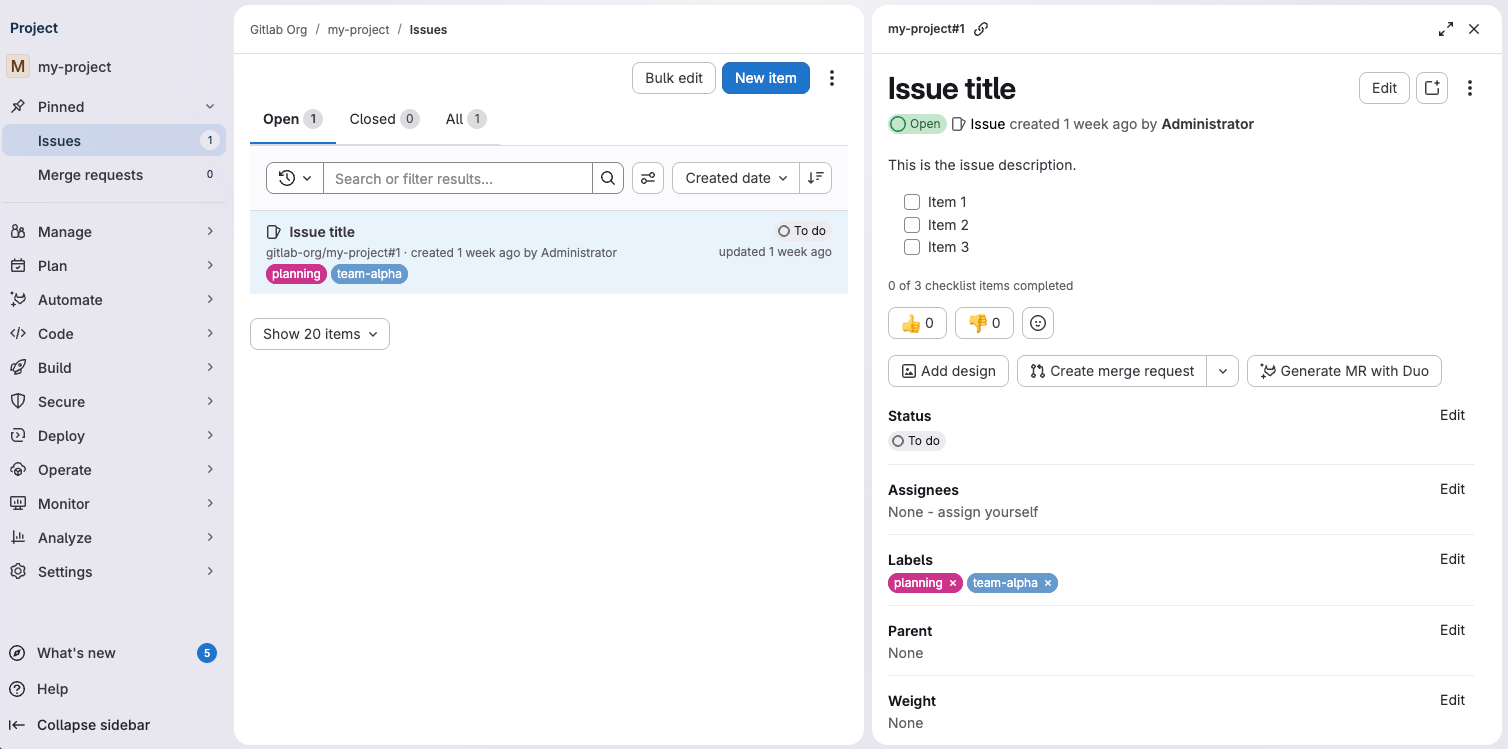1508x749 pixels.
Task: Check the Item 2 checkbox
Action: (x=912, y=225)
